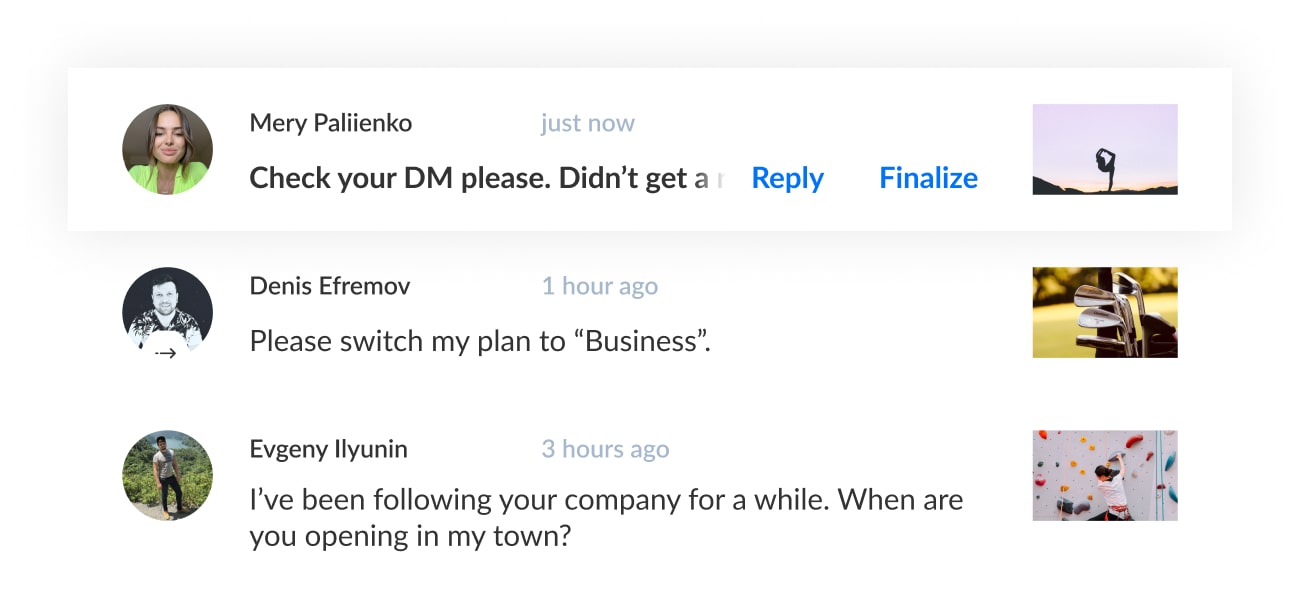This screenshot has width=1300, height=602.
Task: Click Mery Paliienko's profile avatar
Action: click(167, 150)
